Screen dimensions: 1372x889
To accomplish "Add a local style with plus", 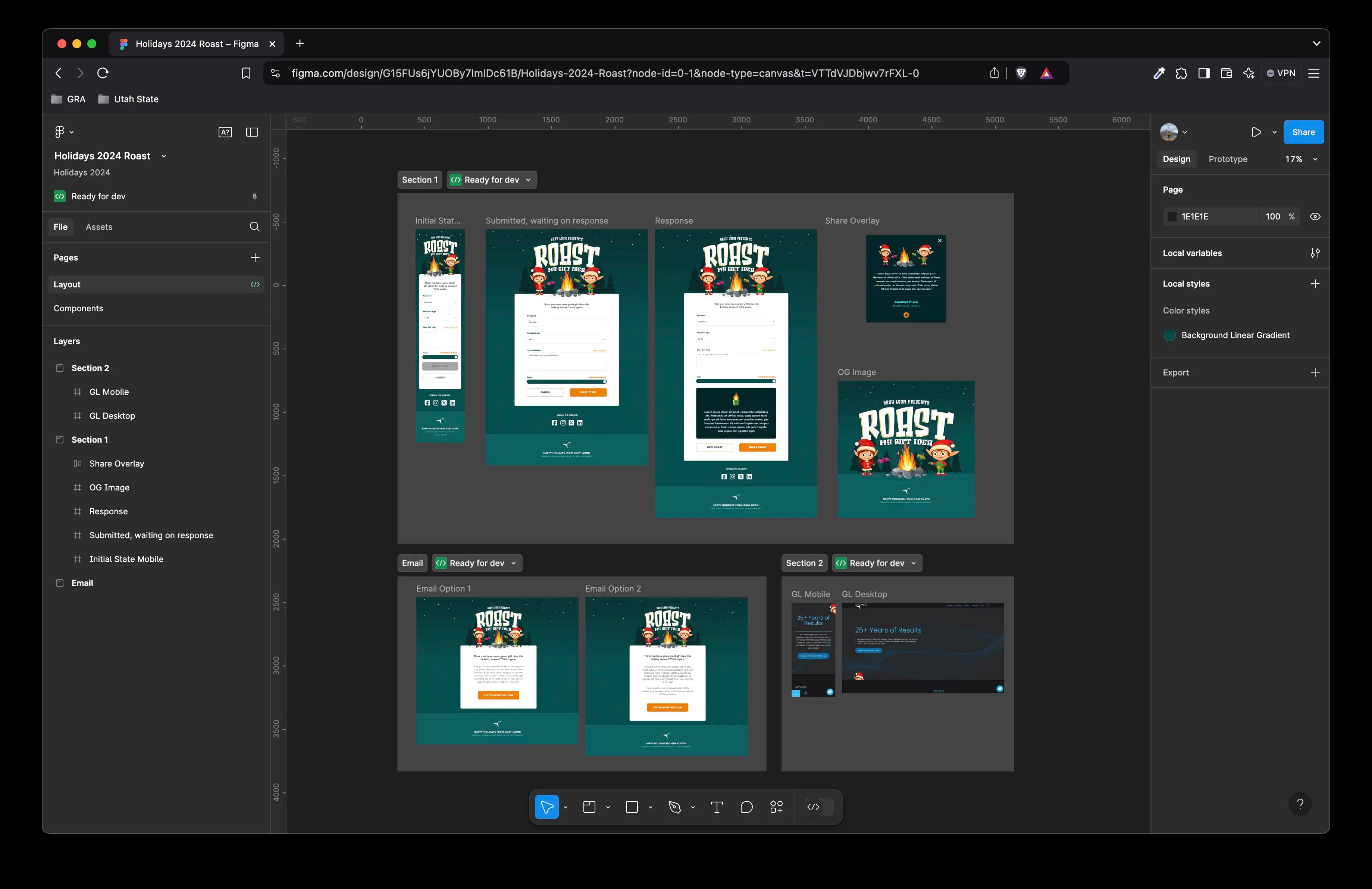I will coord(1315,284).
